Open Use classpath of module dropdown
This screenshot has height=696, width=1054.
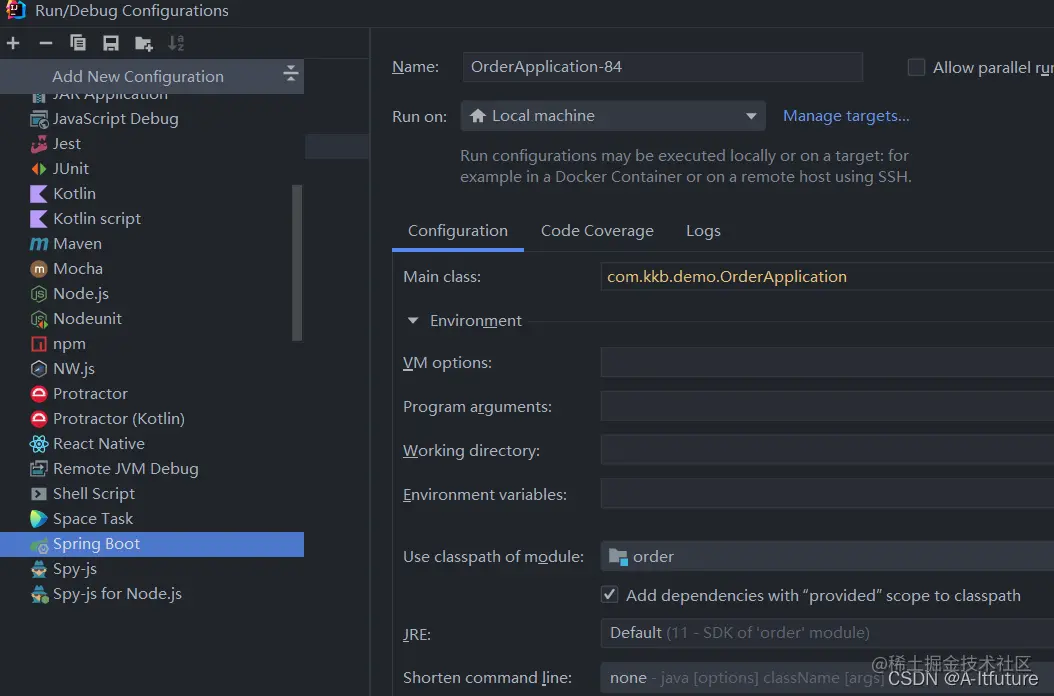pos(827,556)
